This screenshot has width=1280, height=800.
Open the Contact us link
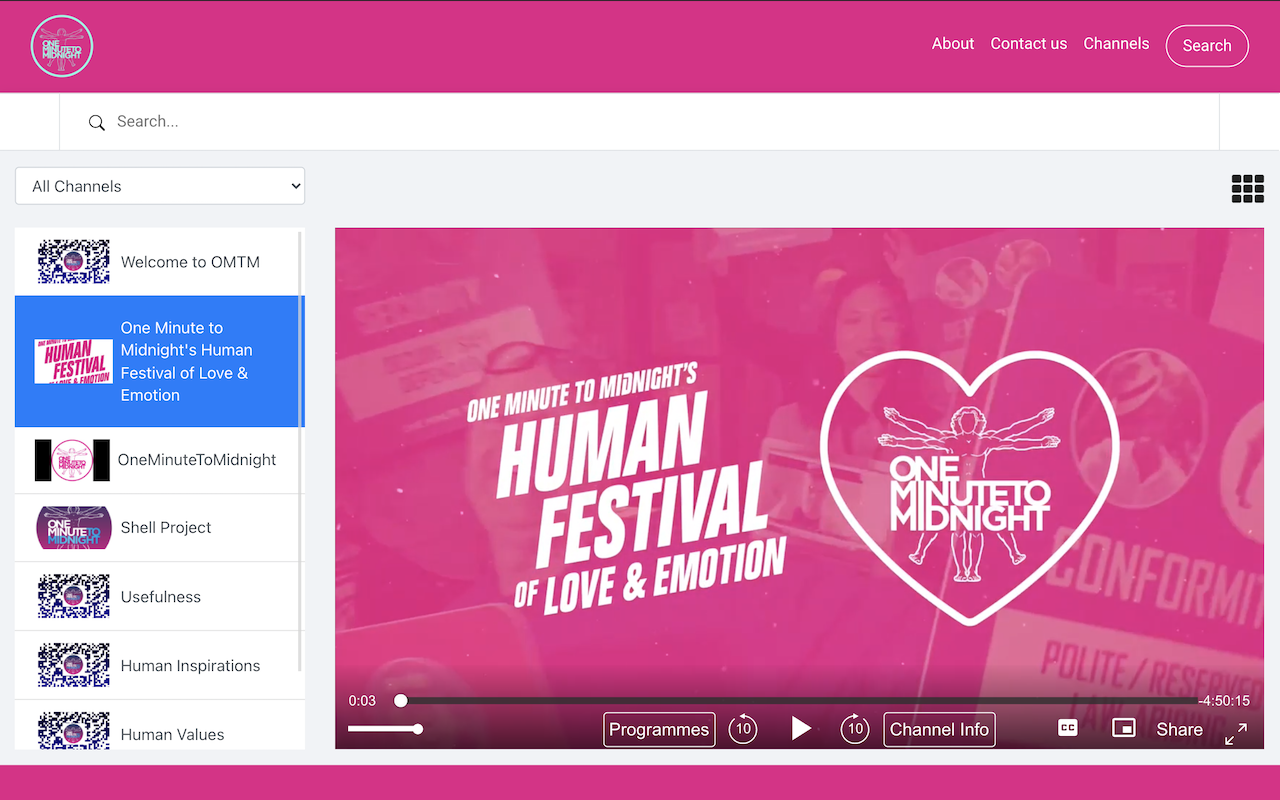pyautogui.click(x=1028, y=44)
